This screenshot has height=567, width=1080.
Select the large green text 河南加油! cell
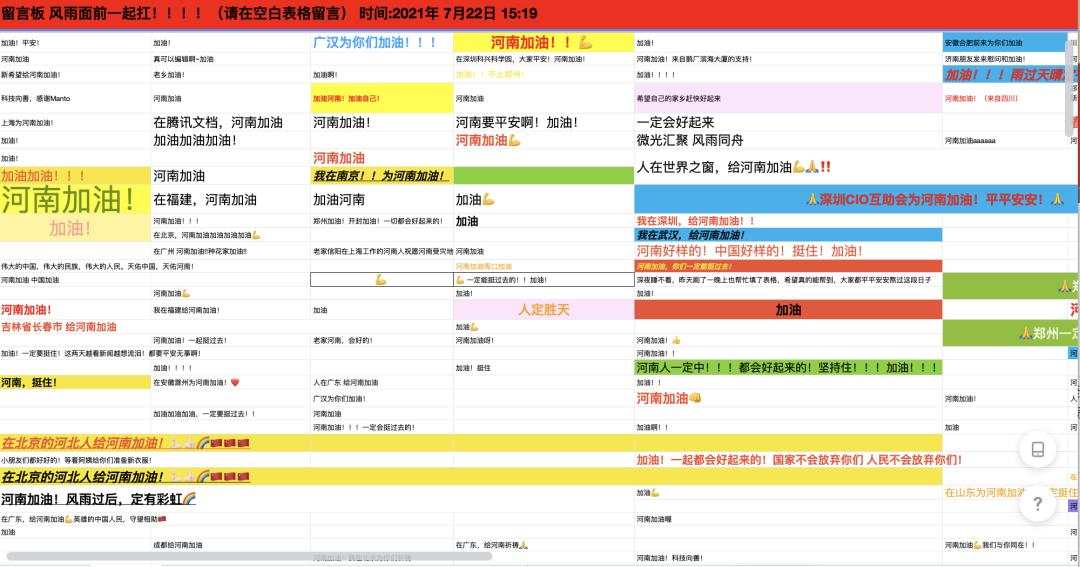(x=76, y=200)
